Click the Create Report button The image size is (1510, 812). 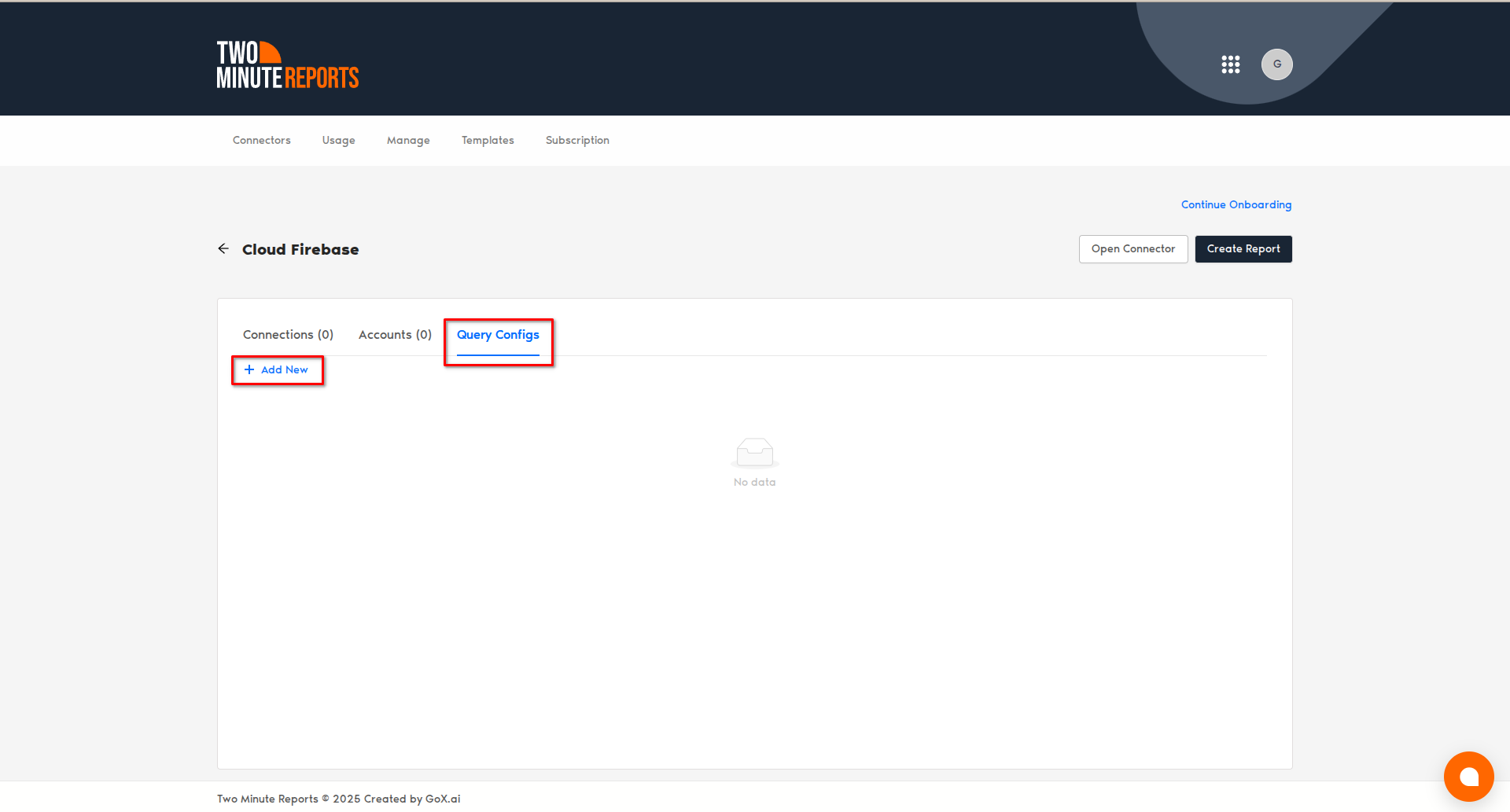[x=1243, y=249]
